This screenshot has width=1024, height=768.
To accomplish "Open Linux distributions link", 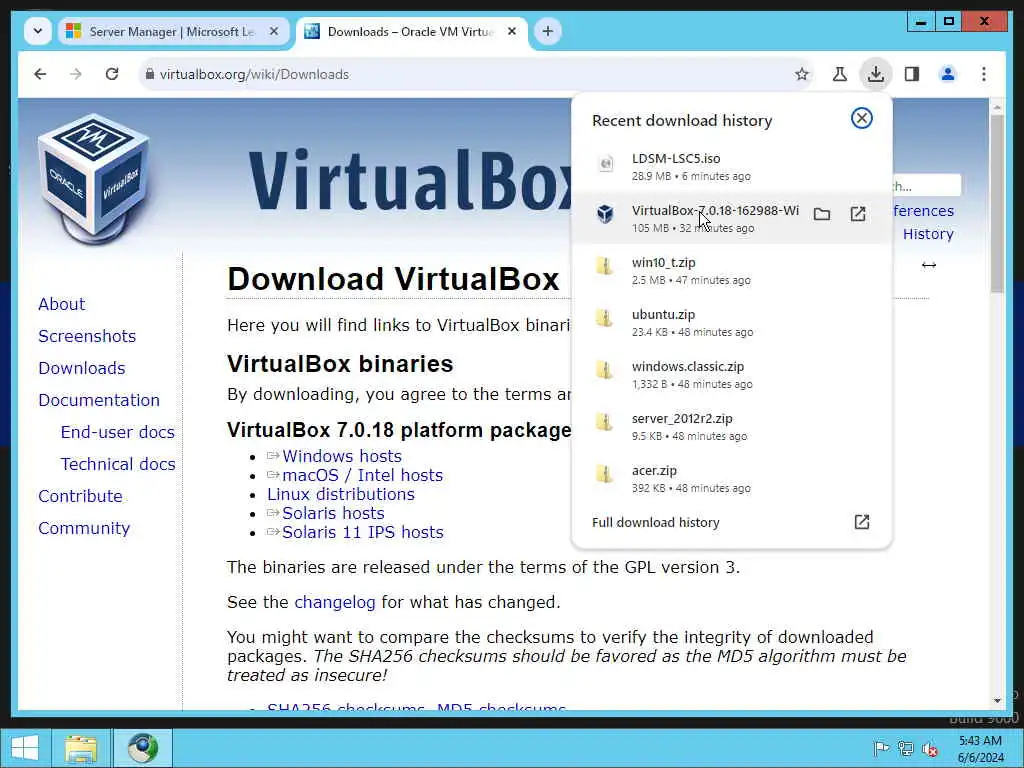I will click(341, 494).
